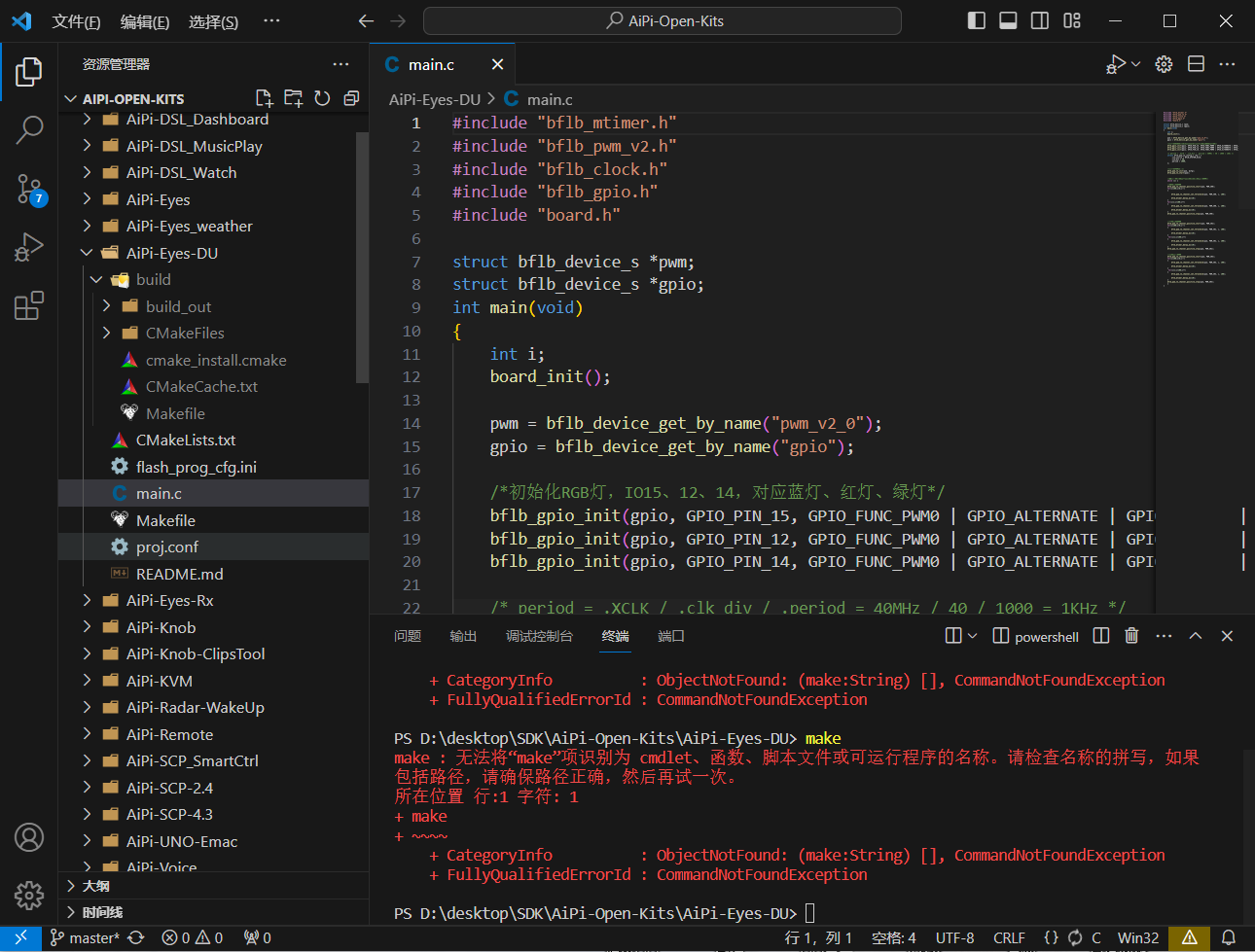The height and width of the screenshot is (952, 1255).
Task: Click New File icon in explorer header
Action: [x=264, y=98]
